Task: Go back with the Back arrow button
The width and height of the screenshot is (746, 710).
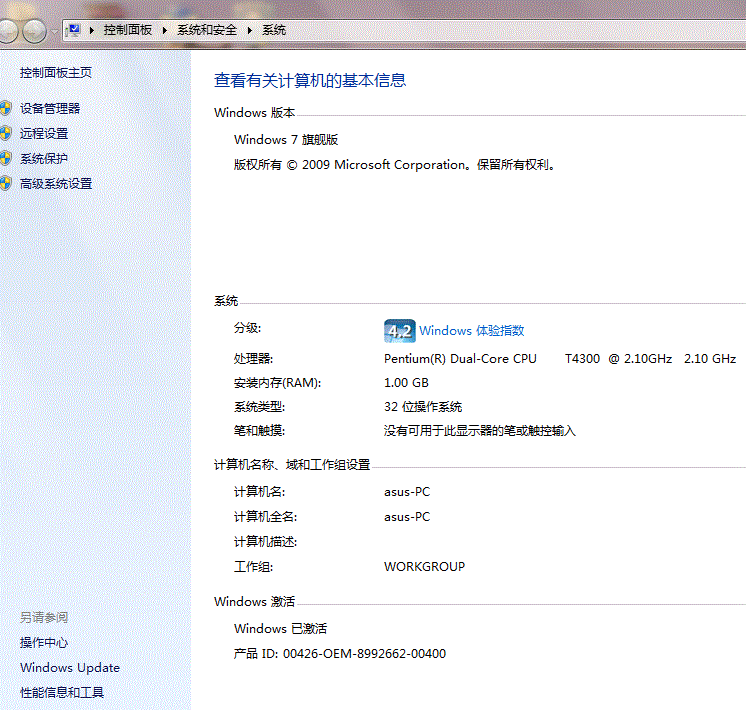Action: (x=8, y=31)
